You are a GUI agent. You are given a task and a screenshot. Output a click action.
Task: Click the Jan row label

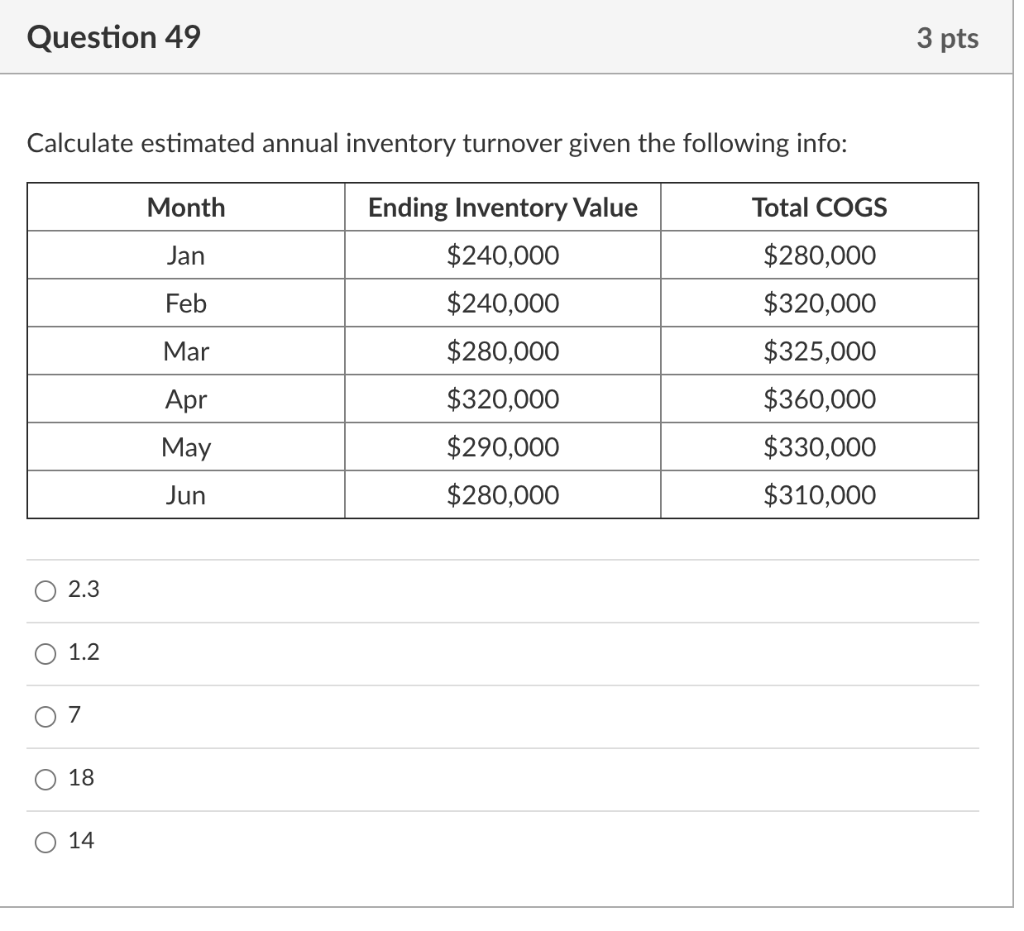[x=186, y=255]
